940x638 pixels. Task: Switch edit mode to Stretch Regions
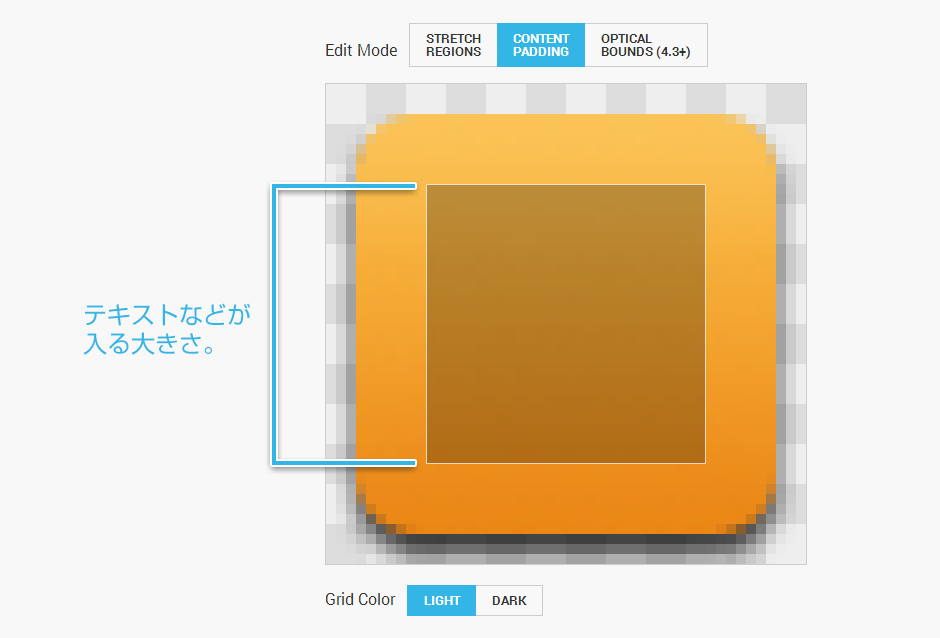[x=453, y=45]
